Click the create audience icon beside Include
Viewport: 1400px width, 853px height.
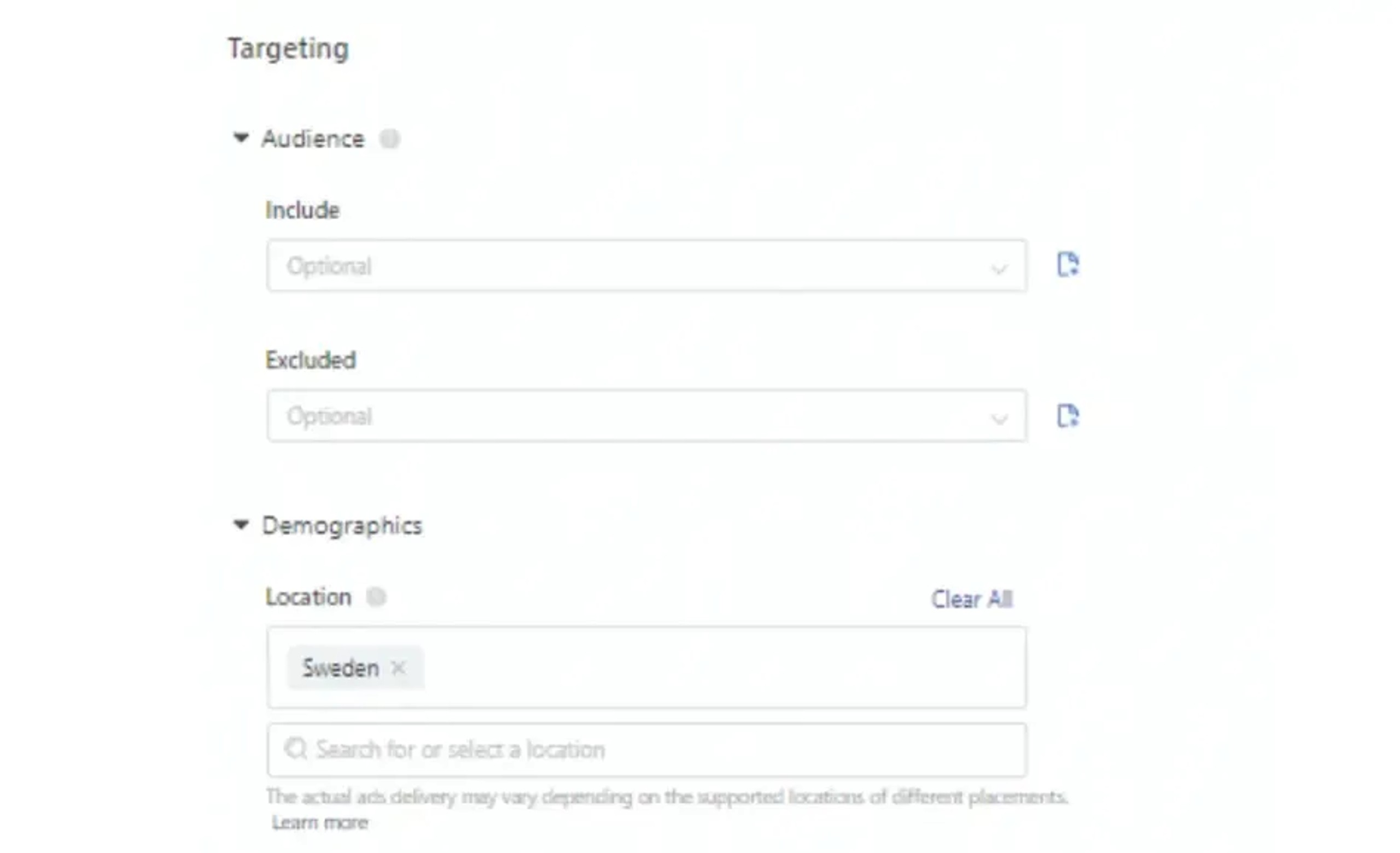(x=1067, y=265)
